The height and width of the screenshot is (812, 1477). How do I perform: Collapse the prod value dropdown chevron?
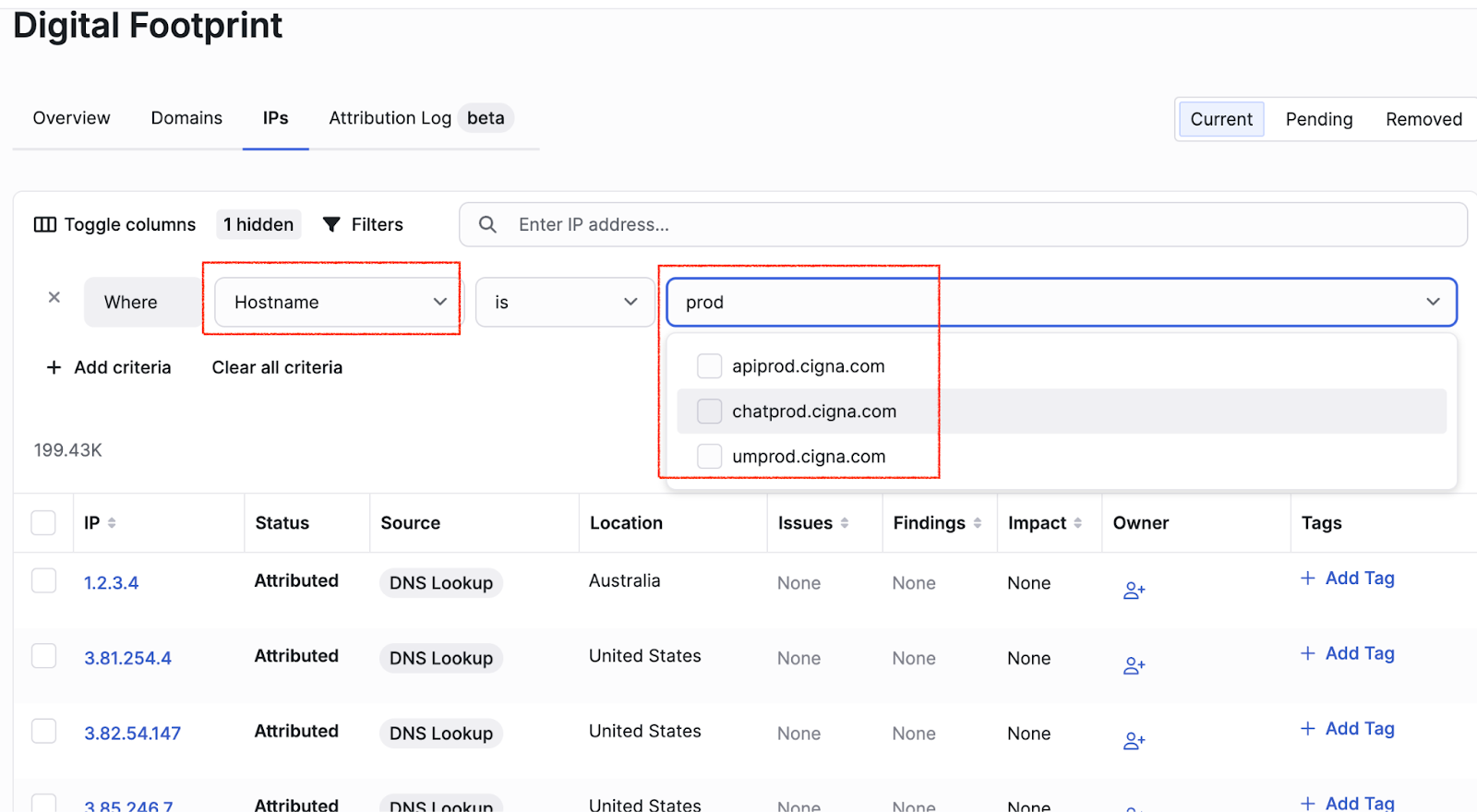(1433, 302)
